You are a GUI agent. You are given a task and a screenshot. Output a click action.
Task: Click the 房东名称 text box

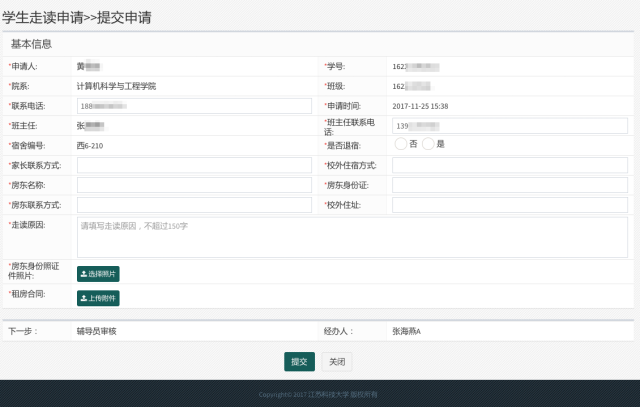click(194, 185)
